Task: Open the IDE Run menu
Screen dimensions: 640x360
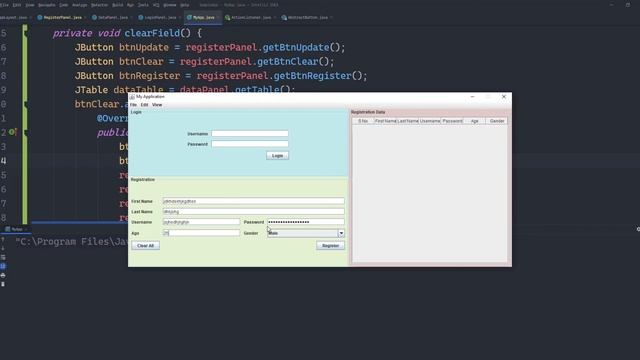Action: tap(131, 5)
